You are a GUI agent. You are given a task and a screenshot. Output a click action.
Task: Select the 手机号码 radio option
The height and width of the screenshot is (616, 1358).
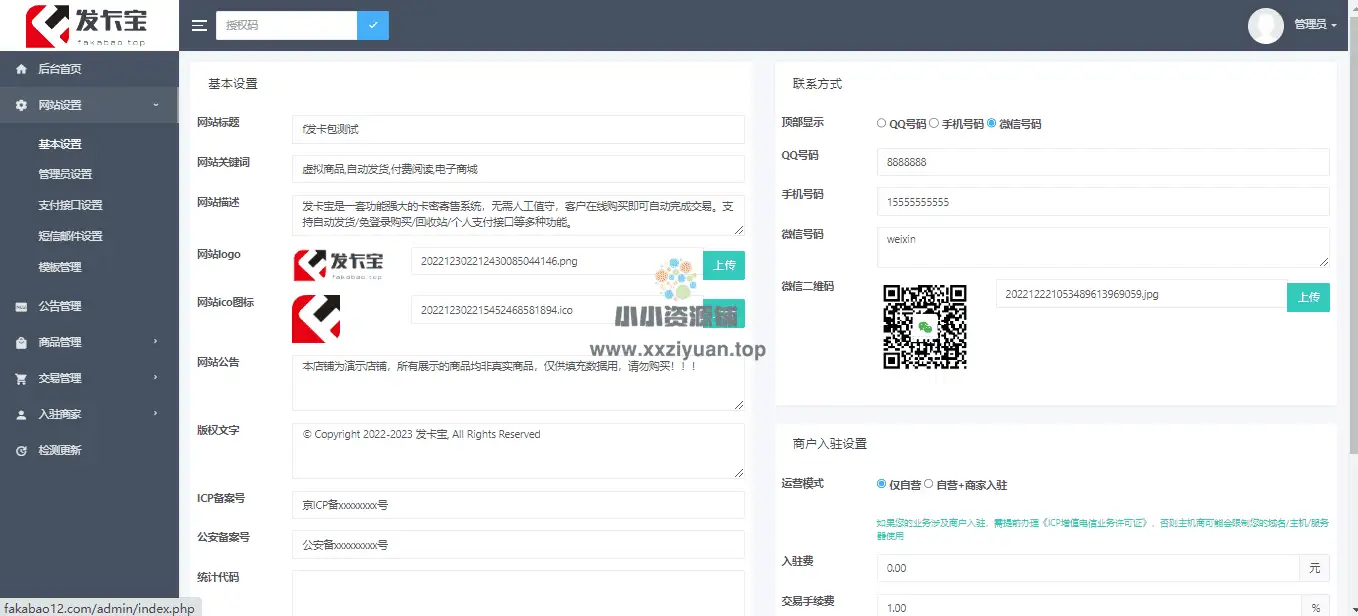[x=933, y=124]
